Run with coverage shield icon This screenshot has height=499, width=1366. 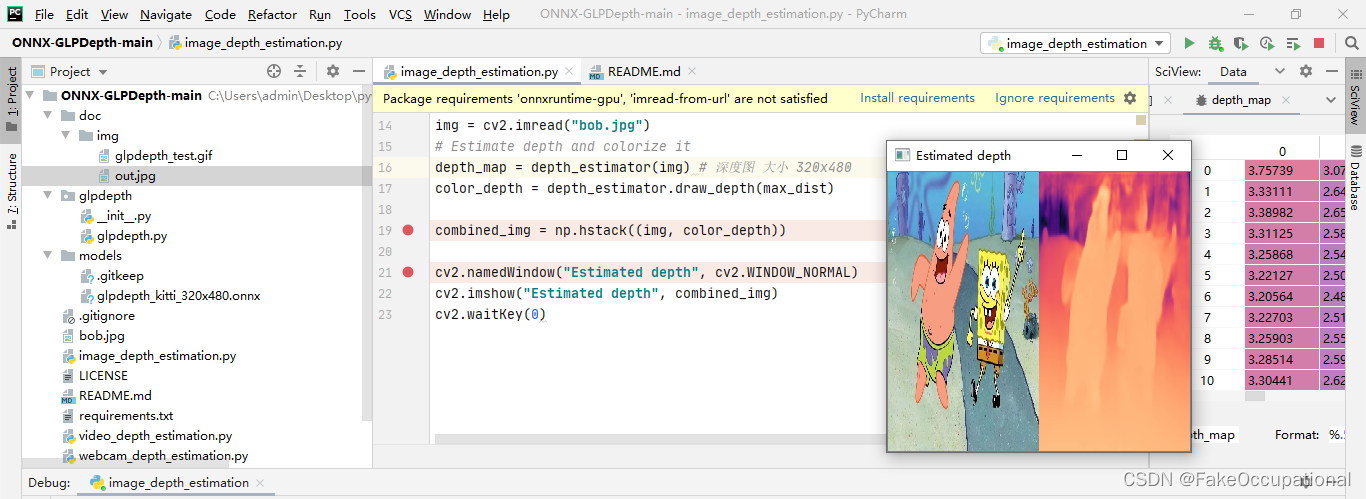(x=1241, y=43)
